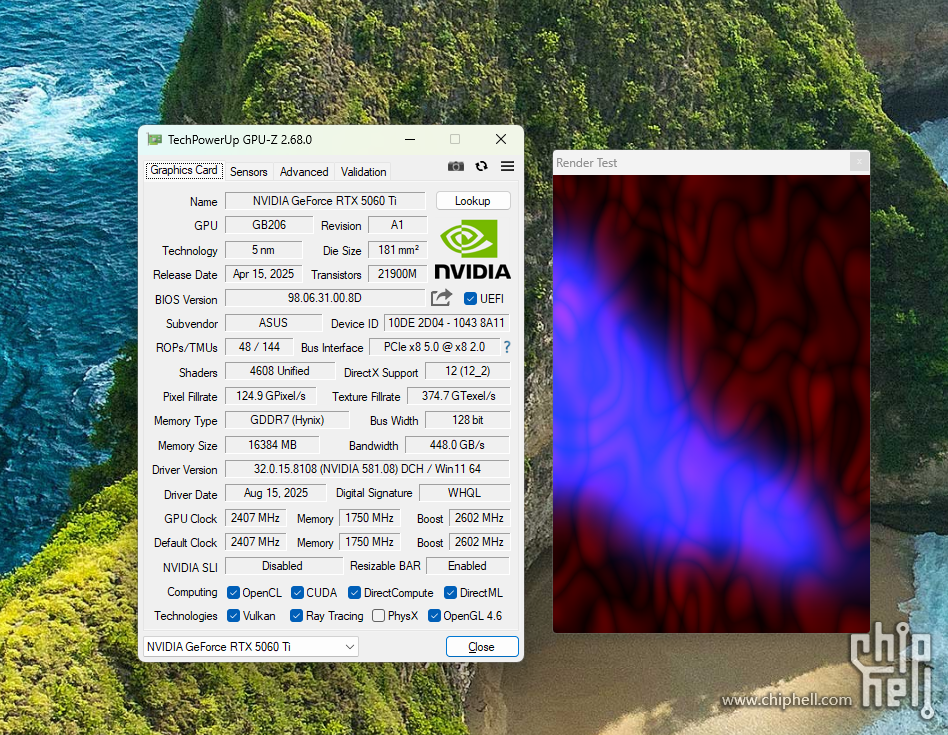Click the NVIDIA SLI value Disabled
948x735 pixels.
282,566
